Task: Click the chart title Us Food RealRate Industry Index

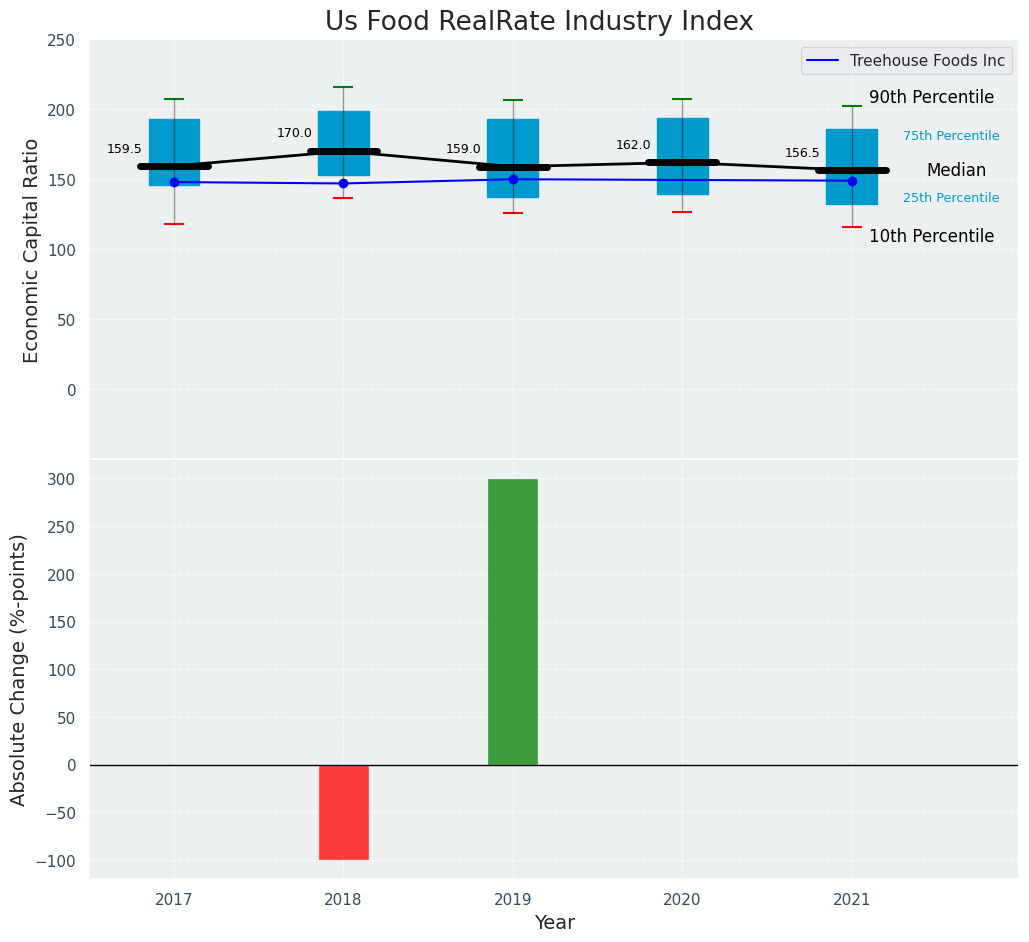Action: [x=539, y=21]
